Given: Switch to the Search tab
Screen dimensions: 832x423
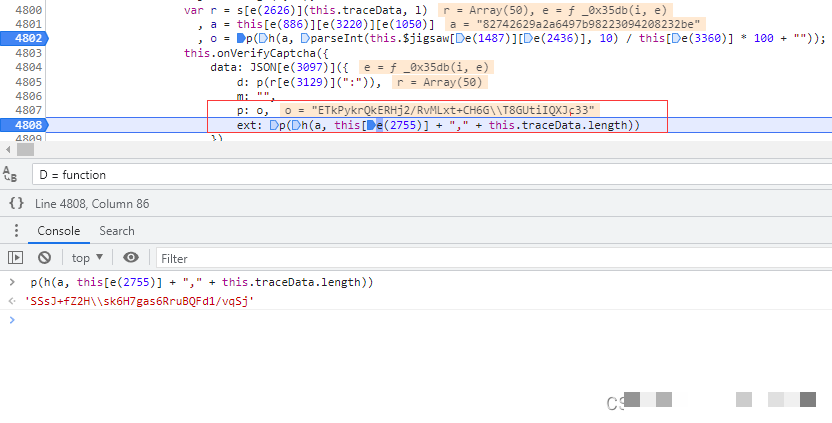Looking at the screenshot, I should coord(116,231).
